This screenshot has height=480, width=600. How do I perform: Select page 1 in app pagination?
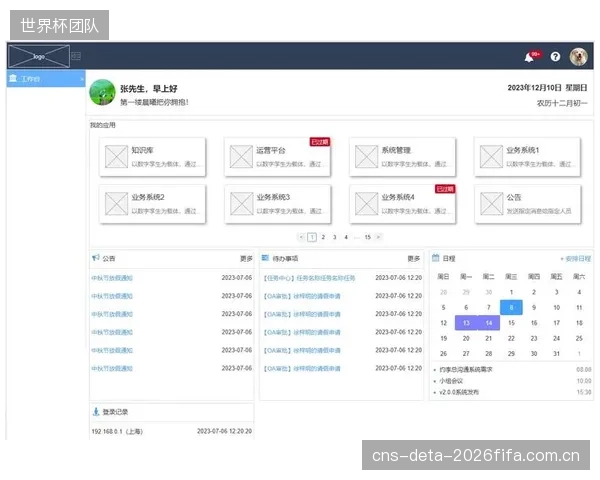[x=312, y=237]
